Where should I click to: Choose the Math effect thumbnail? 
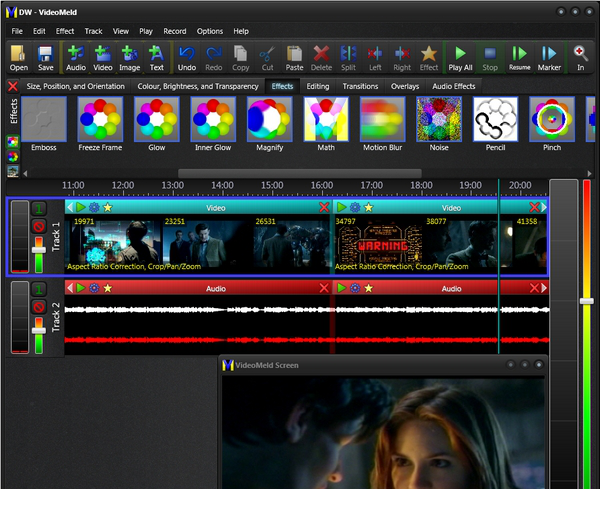[326, 119]
